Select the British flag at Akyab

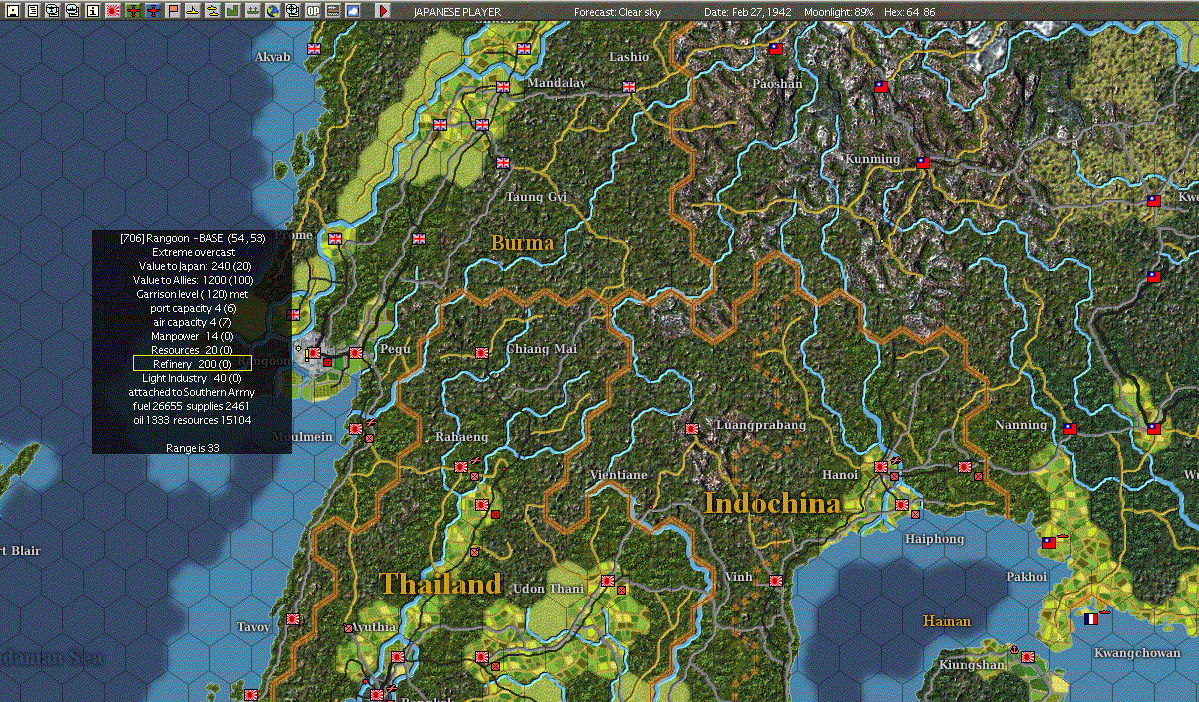pos(314,48)
